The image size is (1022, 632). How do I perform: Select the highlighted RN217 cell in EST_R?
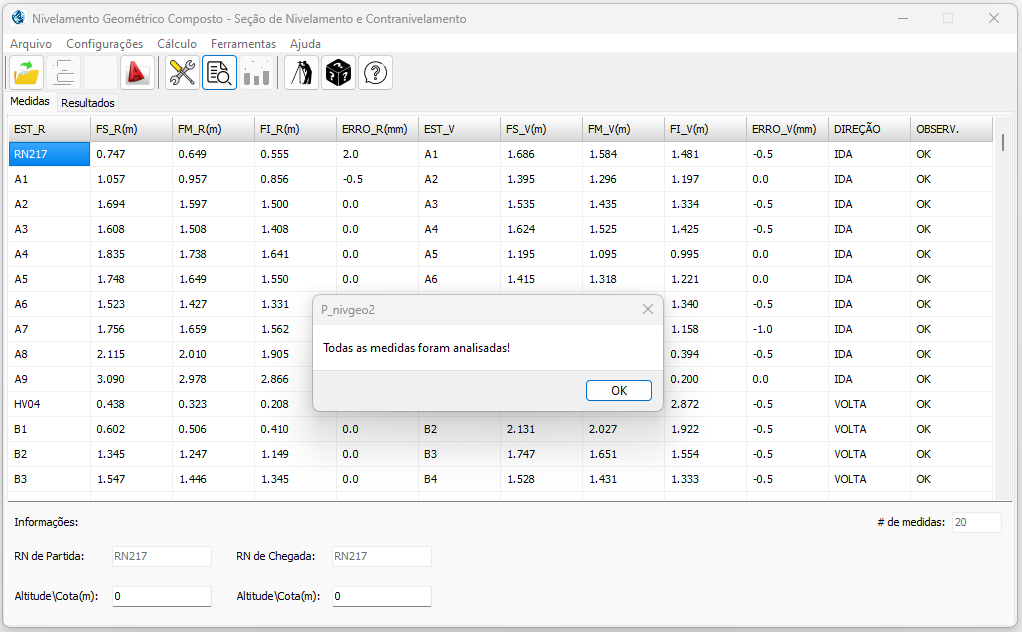49,154
